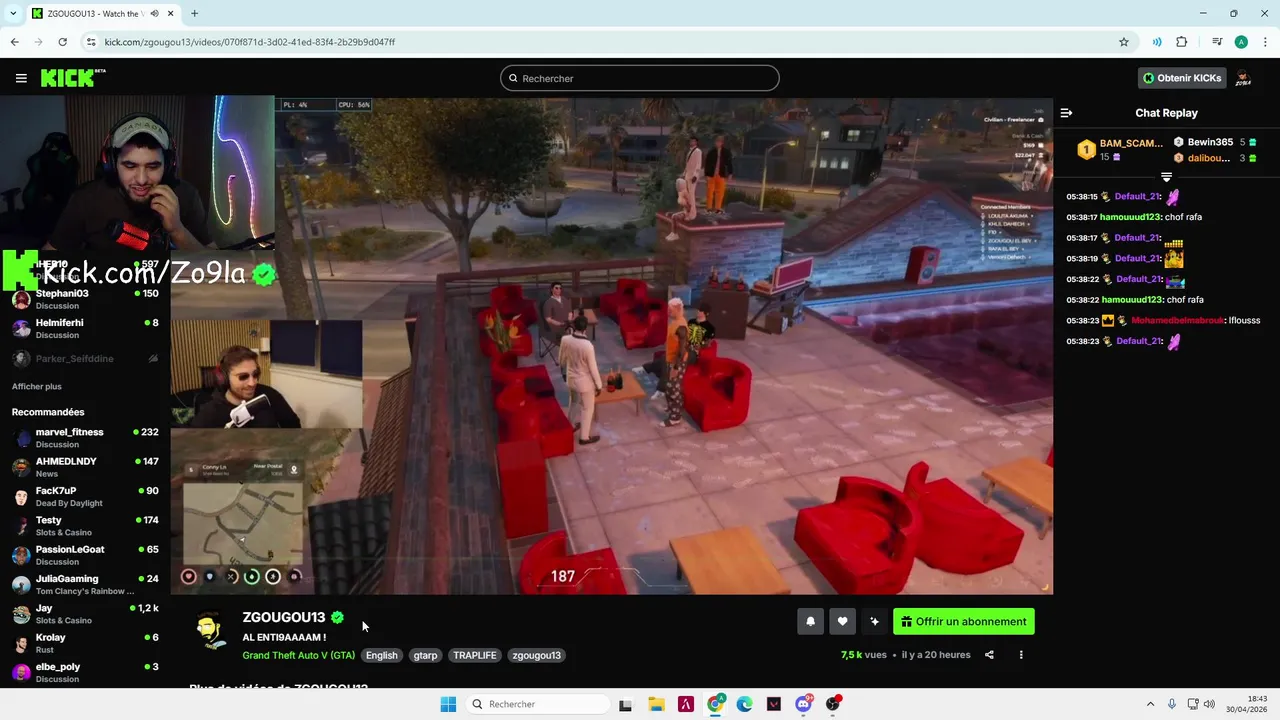
Task: Open FacK7uP Dead By Daylight channel
Action: coord(85,497)
